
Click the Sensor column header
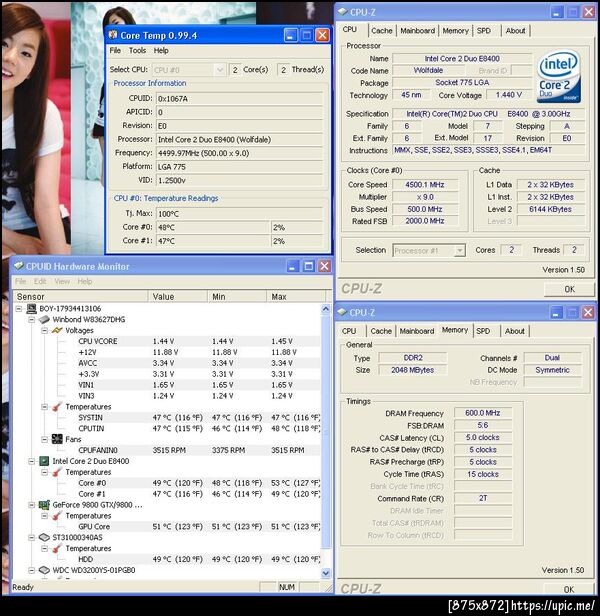click(81, 297)
